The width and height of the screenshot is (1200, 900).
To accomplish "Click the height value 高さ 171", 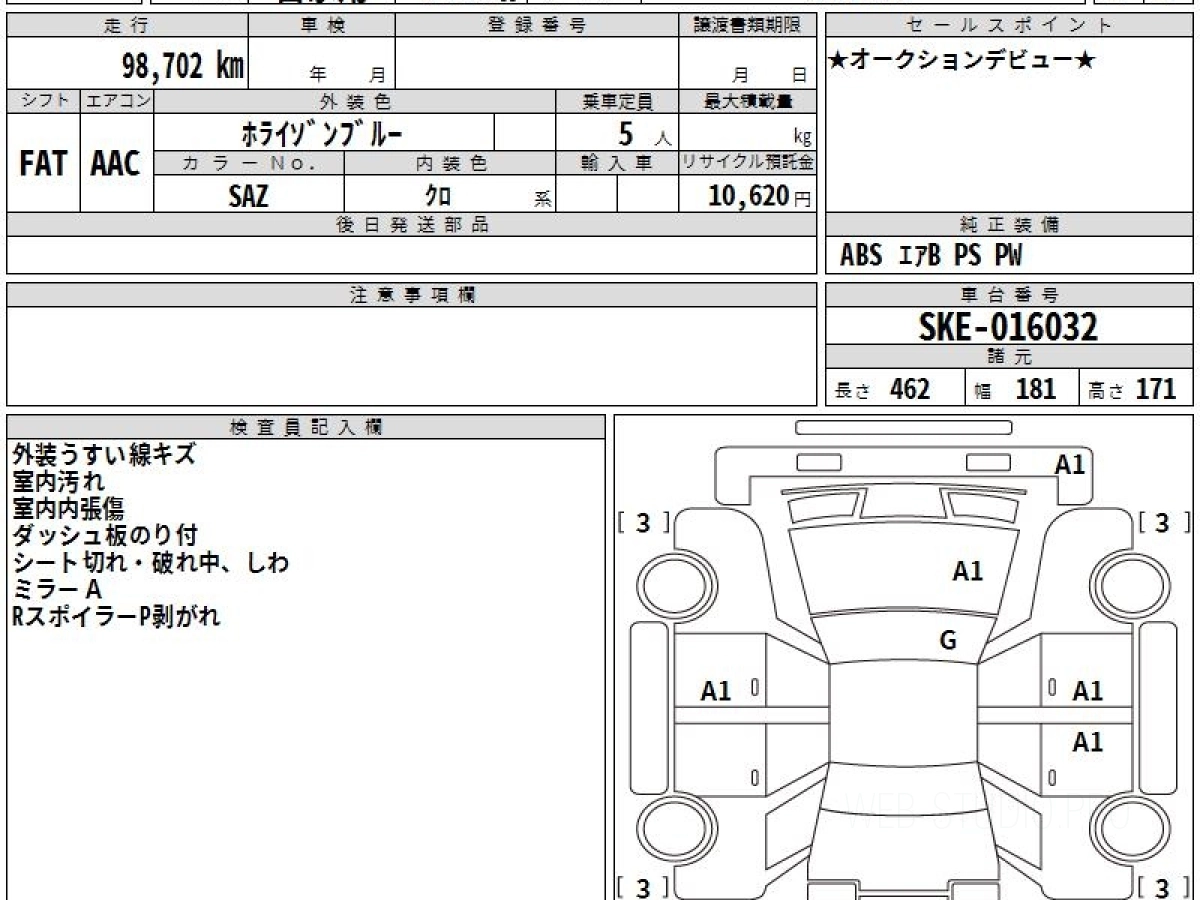I will 1133,389.
